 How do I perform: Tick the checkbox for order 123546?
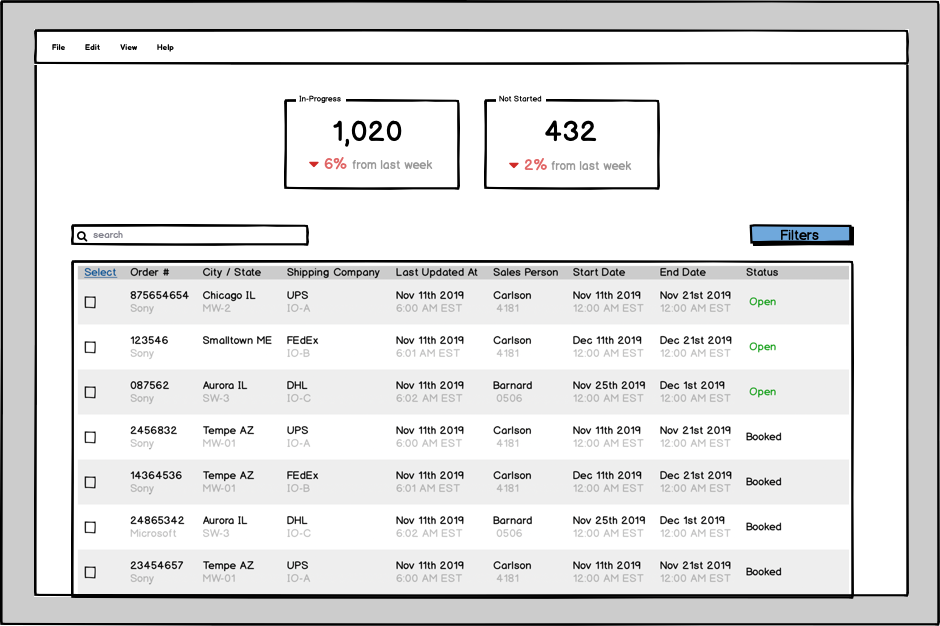click(x=90, y=347)
